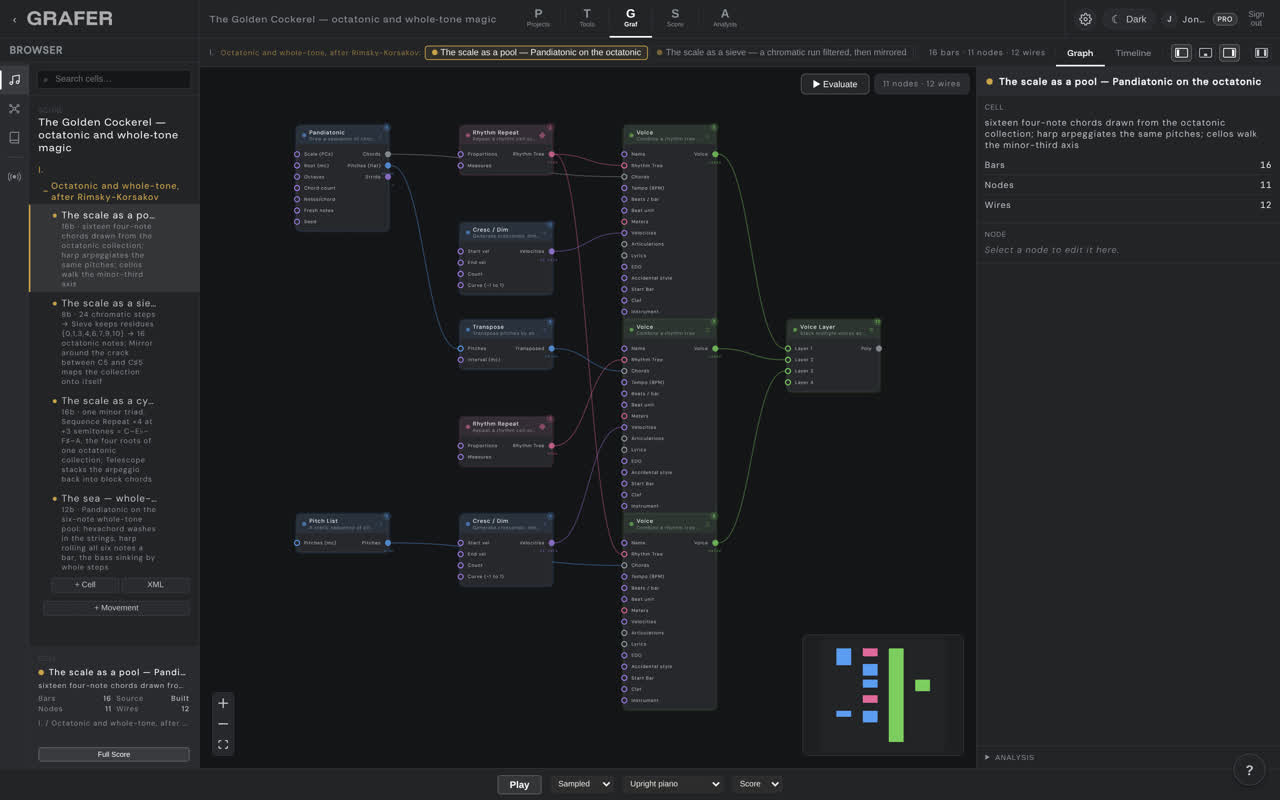
Task: Click the XML button
Action: tap(155, 584)
